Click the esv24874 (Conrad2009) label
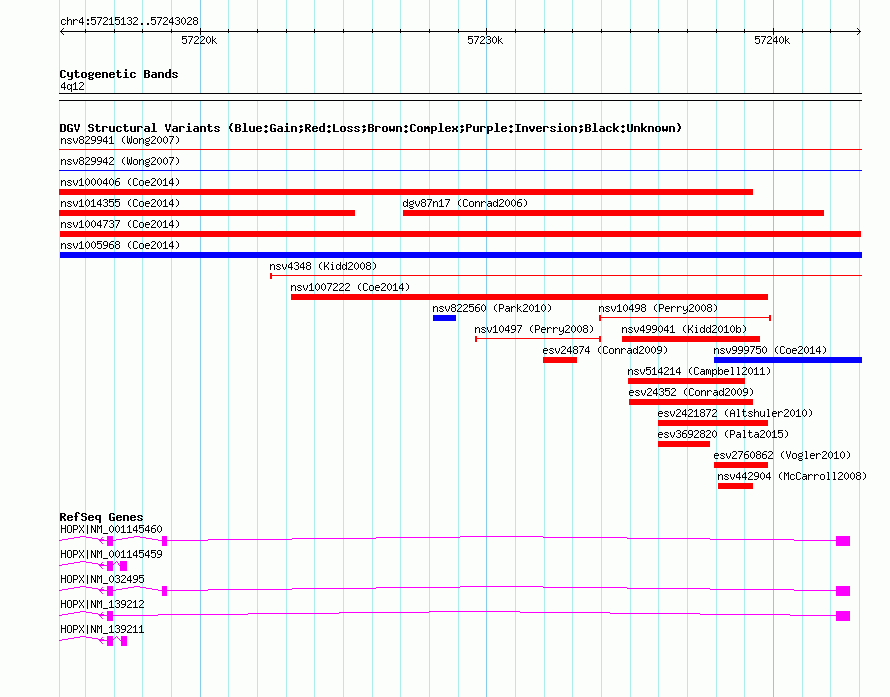 point(605,350)
